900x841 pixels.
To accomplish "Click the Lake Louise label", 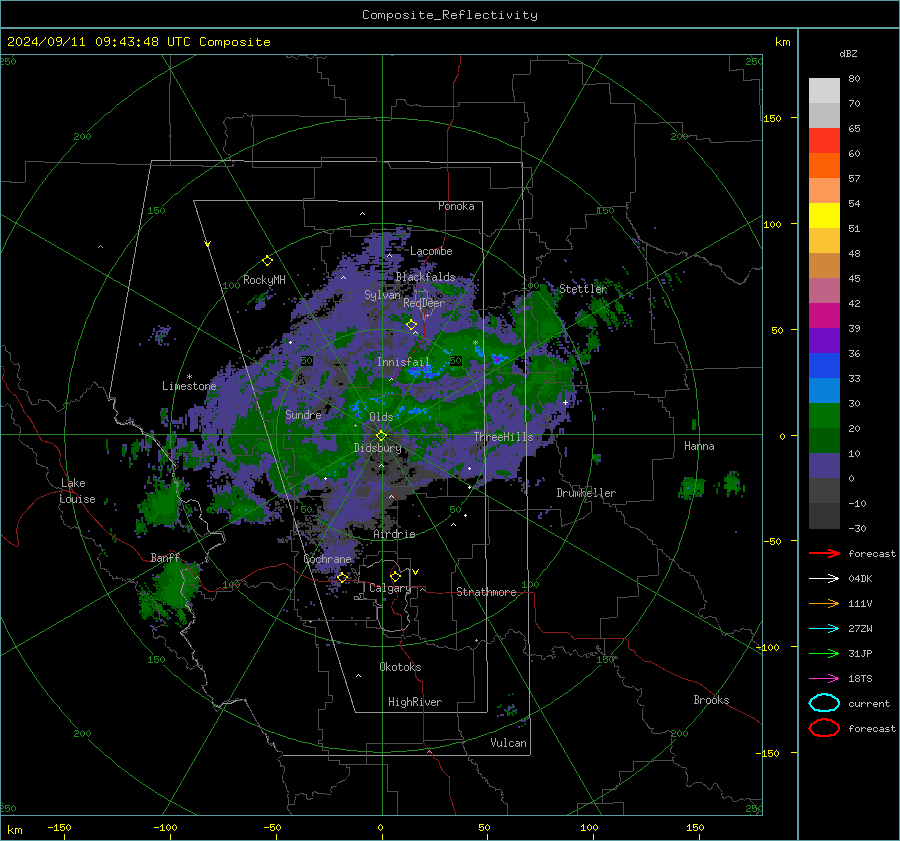I will (x=77, y=491).
